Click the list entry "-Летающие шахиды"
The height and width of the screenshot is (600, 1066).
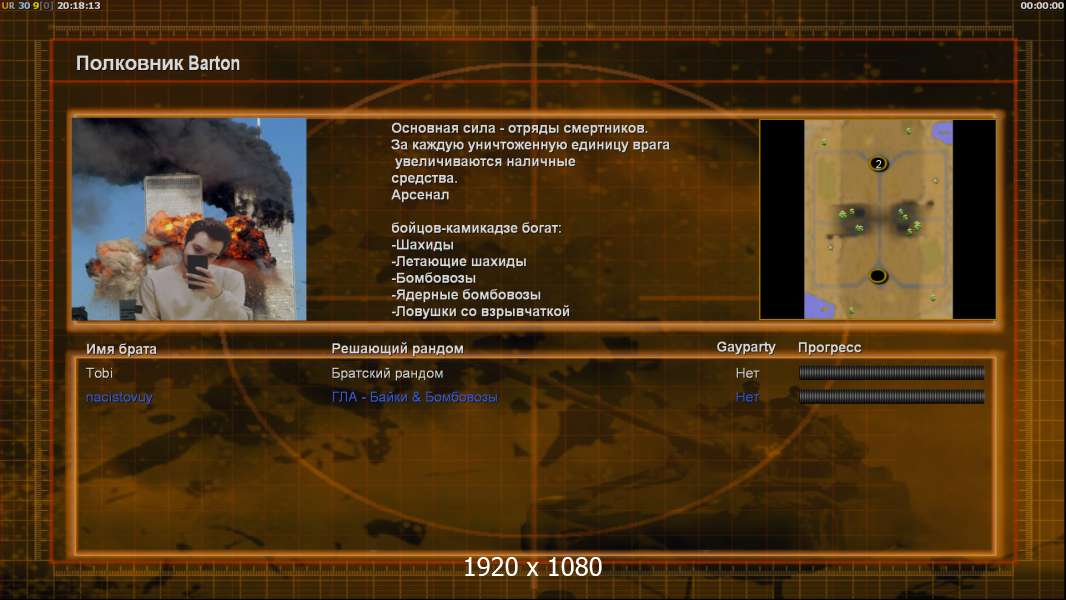point(459,262)
